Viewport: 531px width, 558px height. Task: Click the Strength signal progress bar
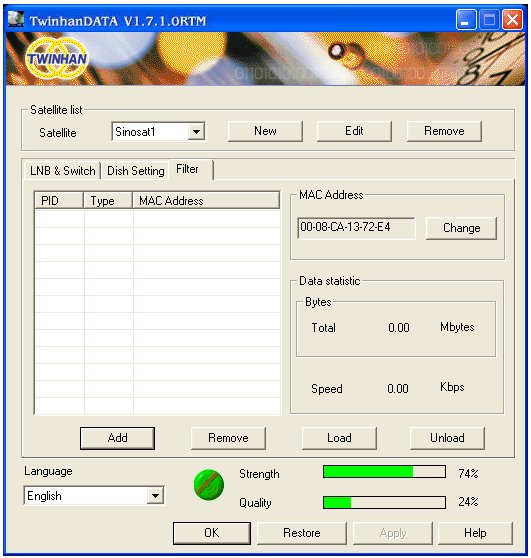pyautogui.click(x=384, y=472)
